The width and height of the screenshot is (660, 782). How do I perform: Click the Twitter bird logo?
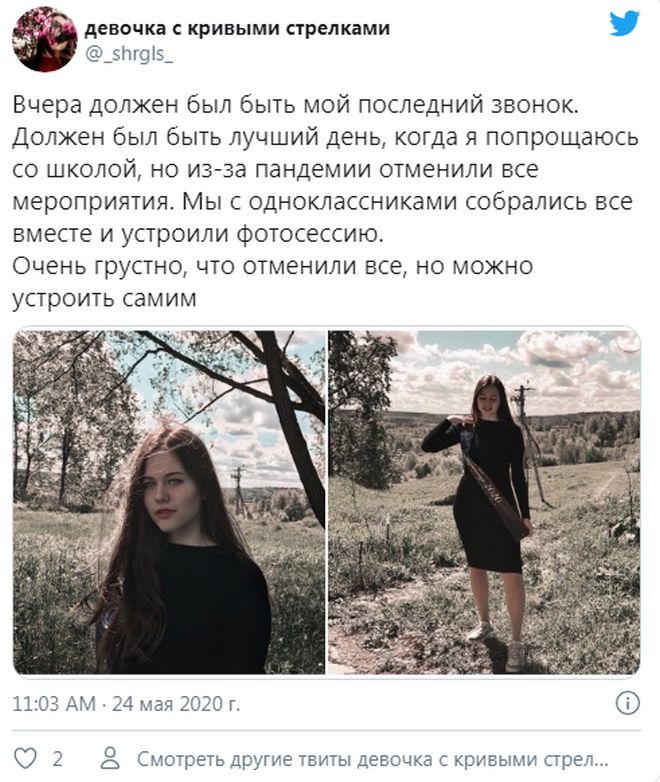(625, 23)
